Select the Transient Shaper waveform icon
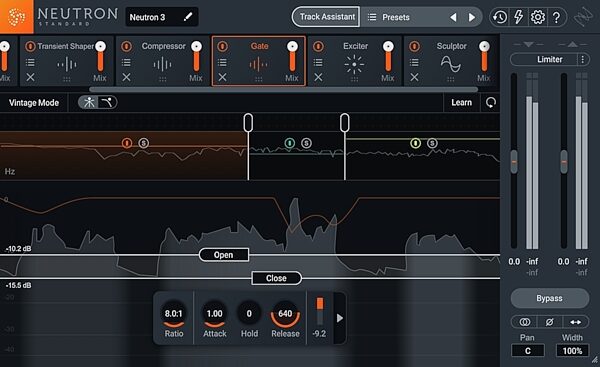This screenshot has height=367, width=600. [67, 64]
